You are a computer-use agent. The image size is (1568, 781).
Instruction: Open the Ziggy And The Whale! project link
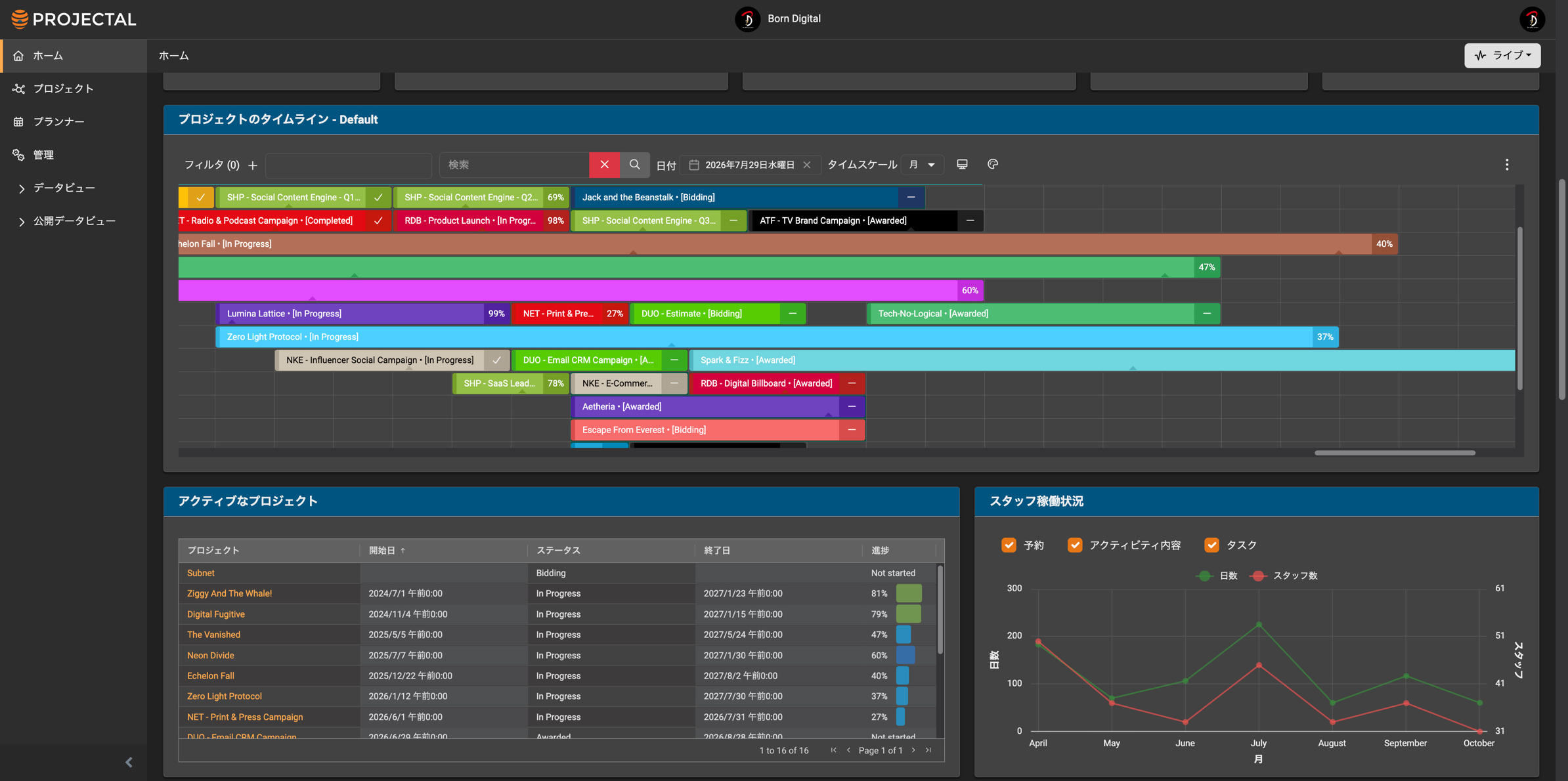coord(229,593)
